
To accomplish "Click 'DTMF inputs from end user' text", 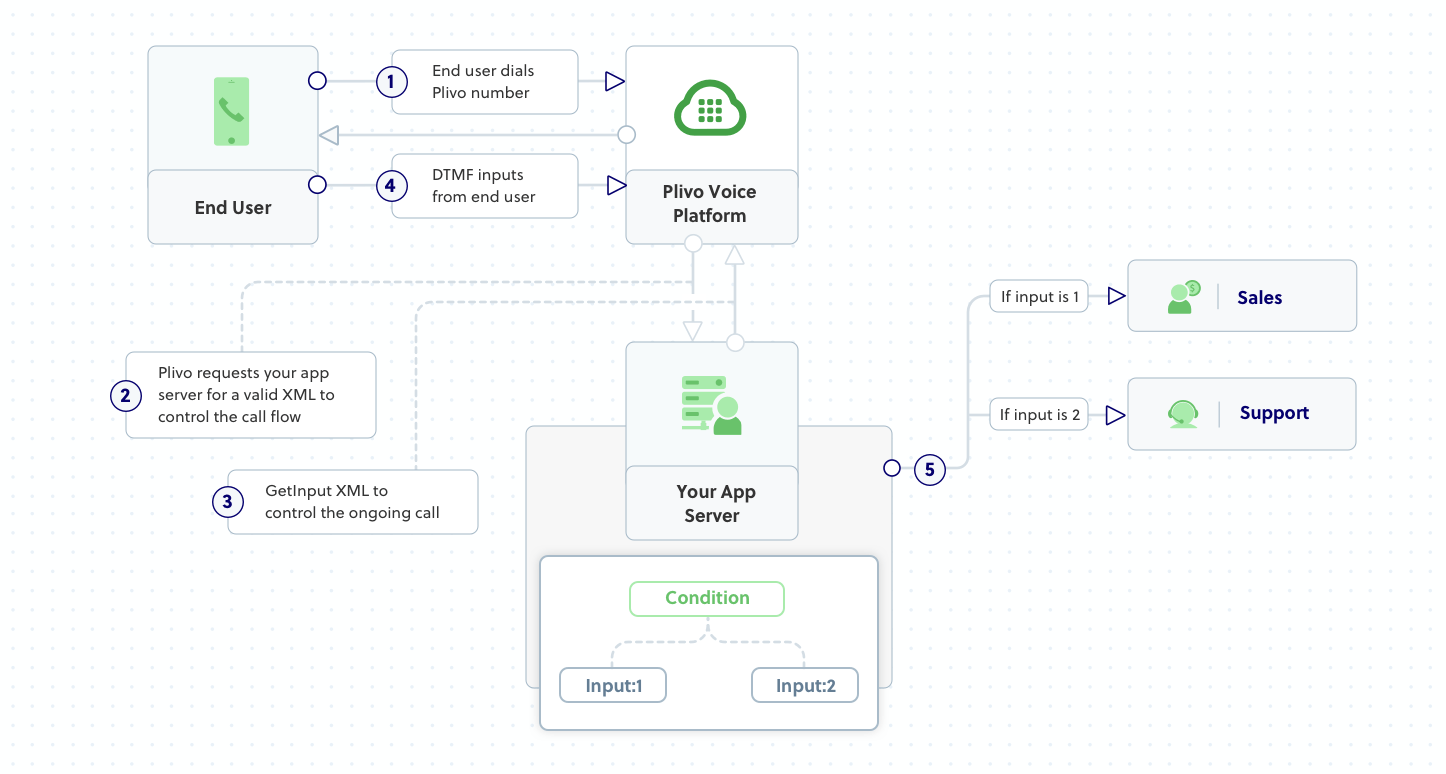I will coord(484,186).
